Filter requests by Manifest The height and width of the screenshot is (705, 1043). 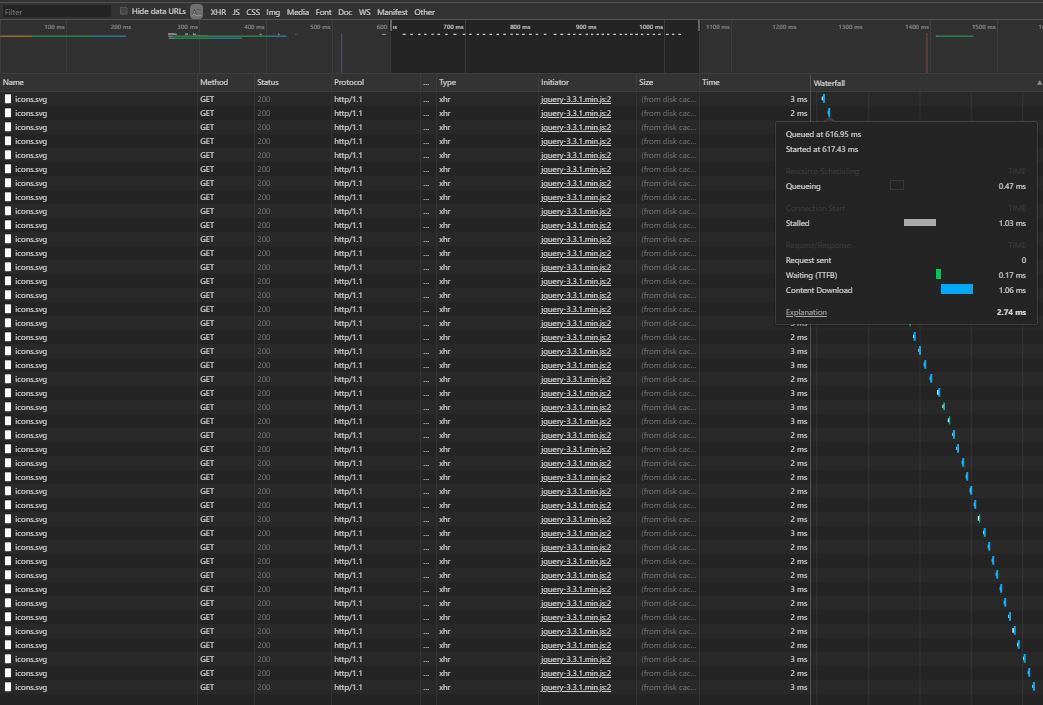(x=392, y=12)
